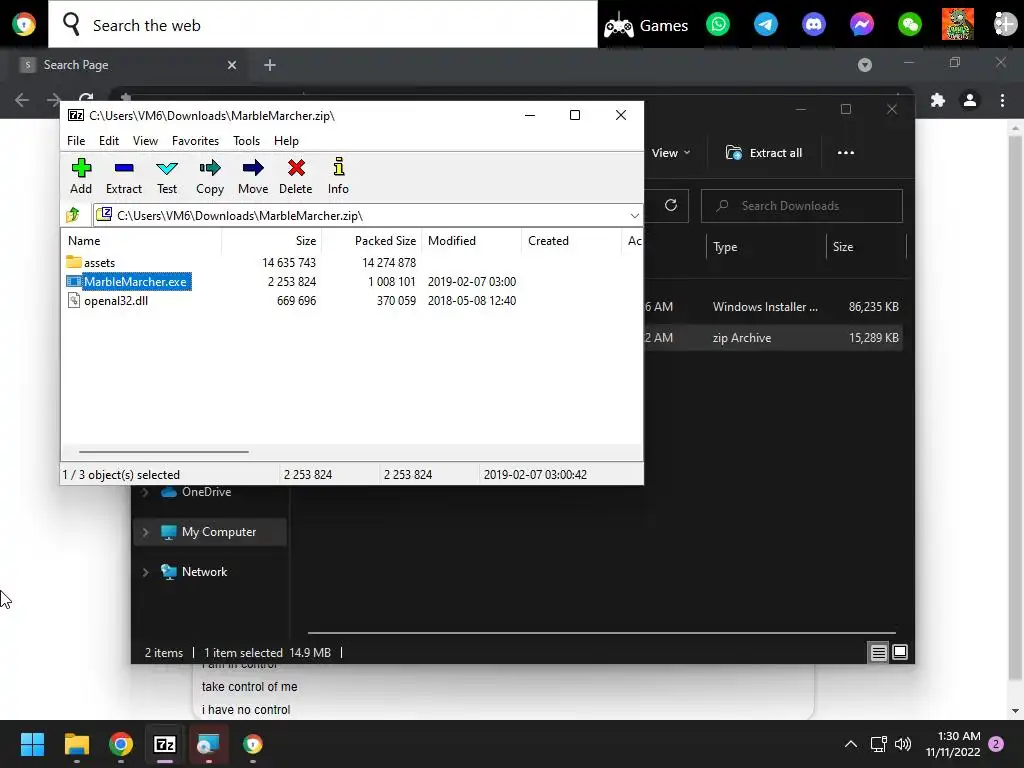Image resolution: width=1024 pixels, height=768 pixels.
Task: Go up one folder level in 7-Zip
Action: (x=72, y=215)
